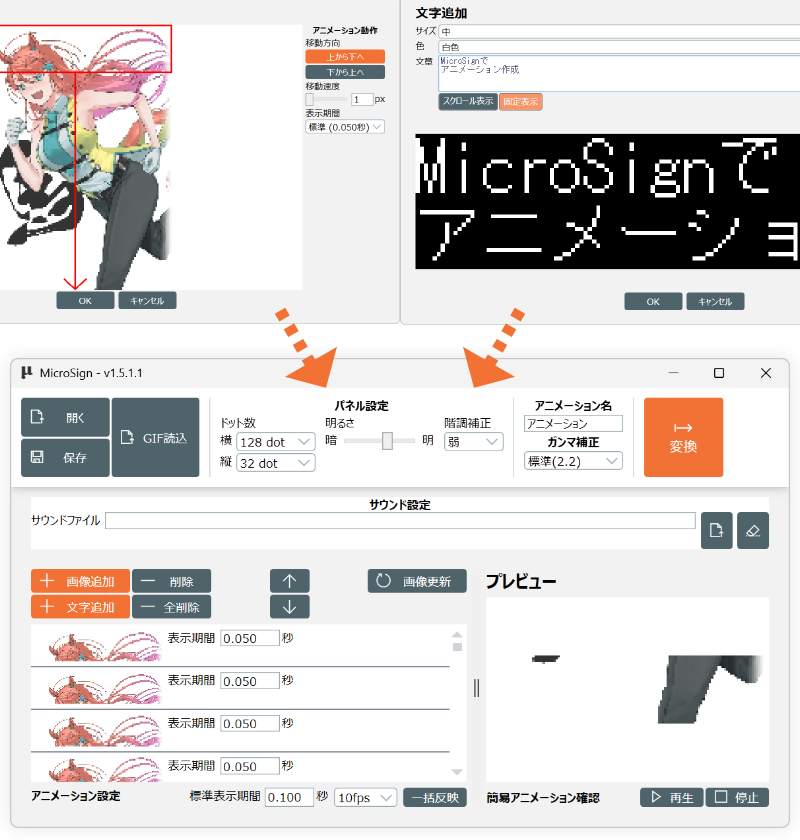Select the second frame thumbnail in the list
Image resolution: width=800 pixels, height=840 pixels.
pyautogui.click(x=105, y=689)
